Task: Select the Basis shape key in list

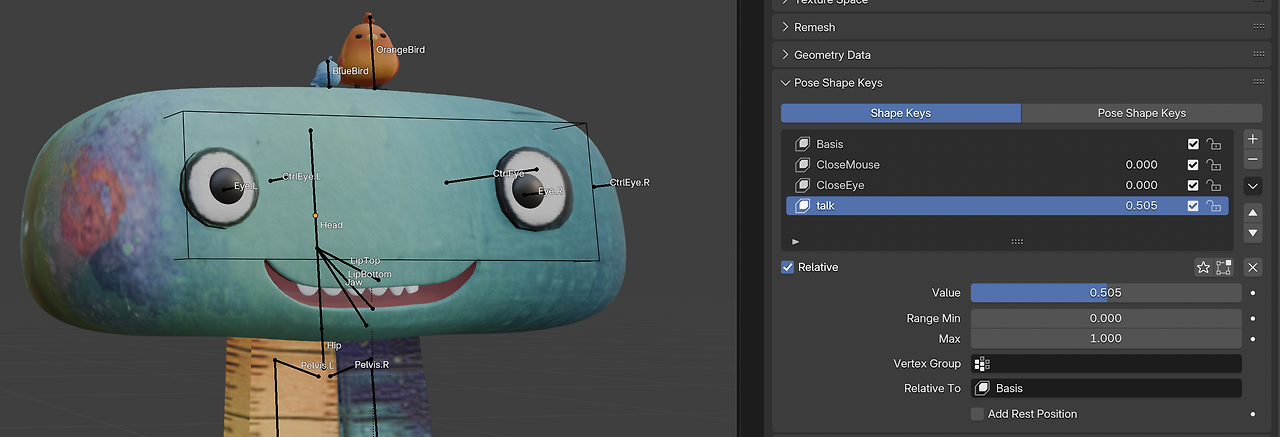Action: (830, 144)
